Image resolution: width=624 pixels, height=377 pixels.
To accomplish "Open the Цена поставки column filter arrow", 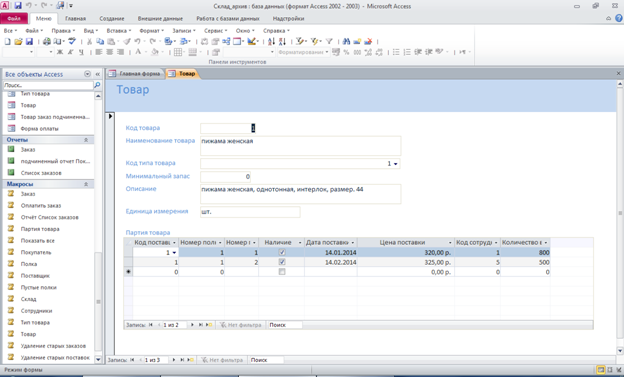I will [450, 242].
